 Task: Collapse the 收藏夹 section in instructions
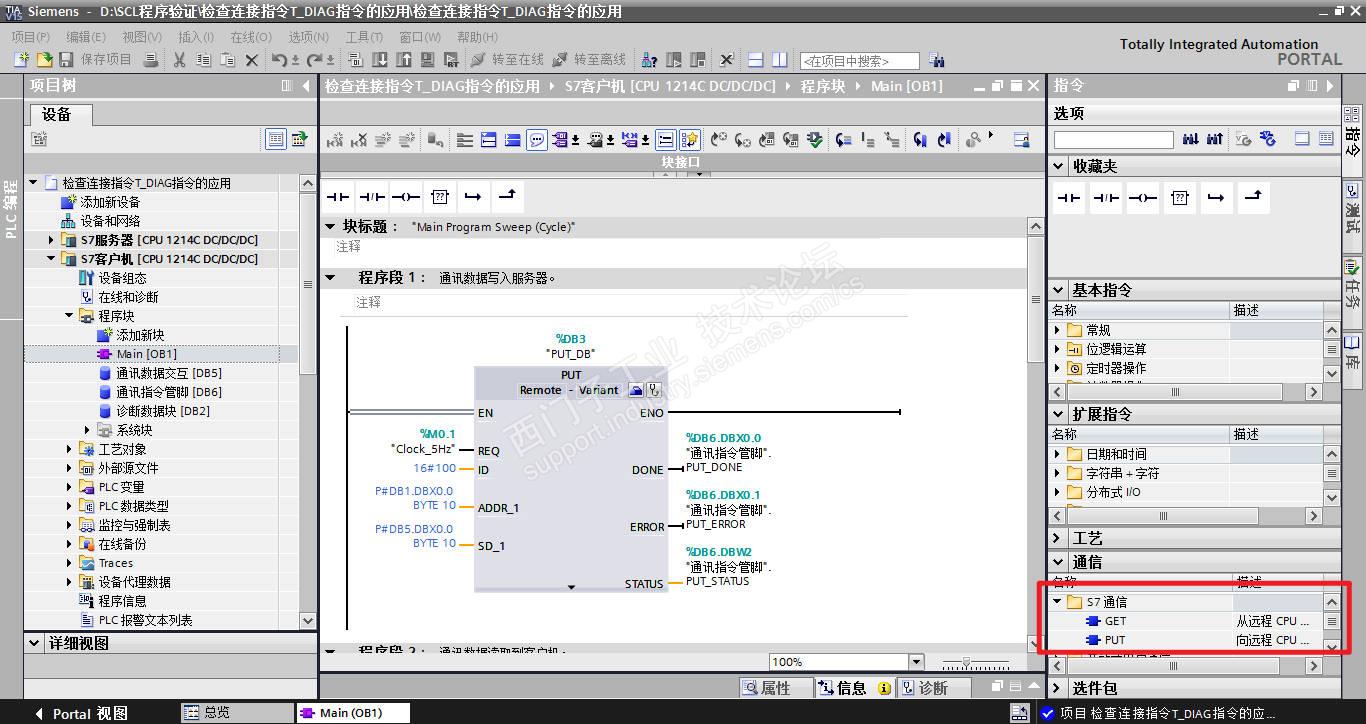[1059, 166]
